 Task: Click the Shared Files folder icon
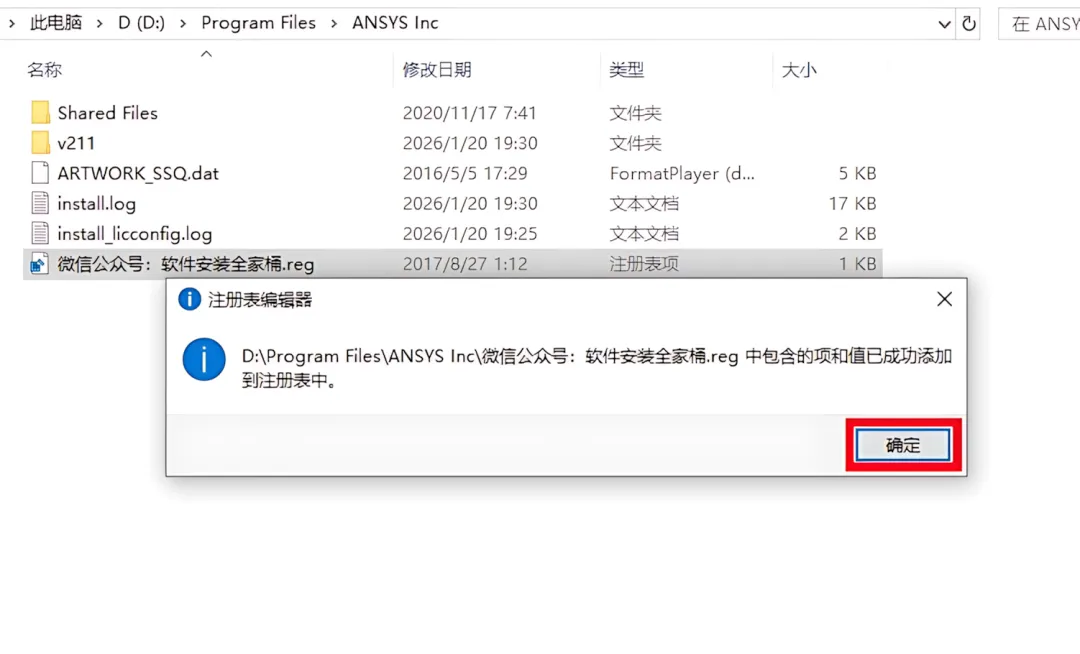(40, 112)
